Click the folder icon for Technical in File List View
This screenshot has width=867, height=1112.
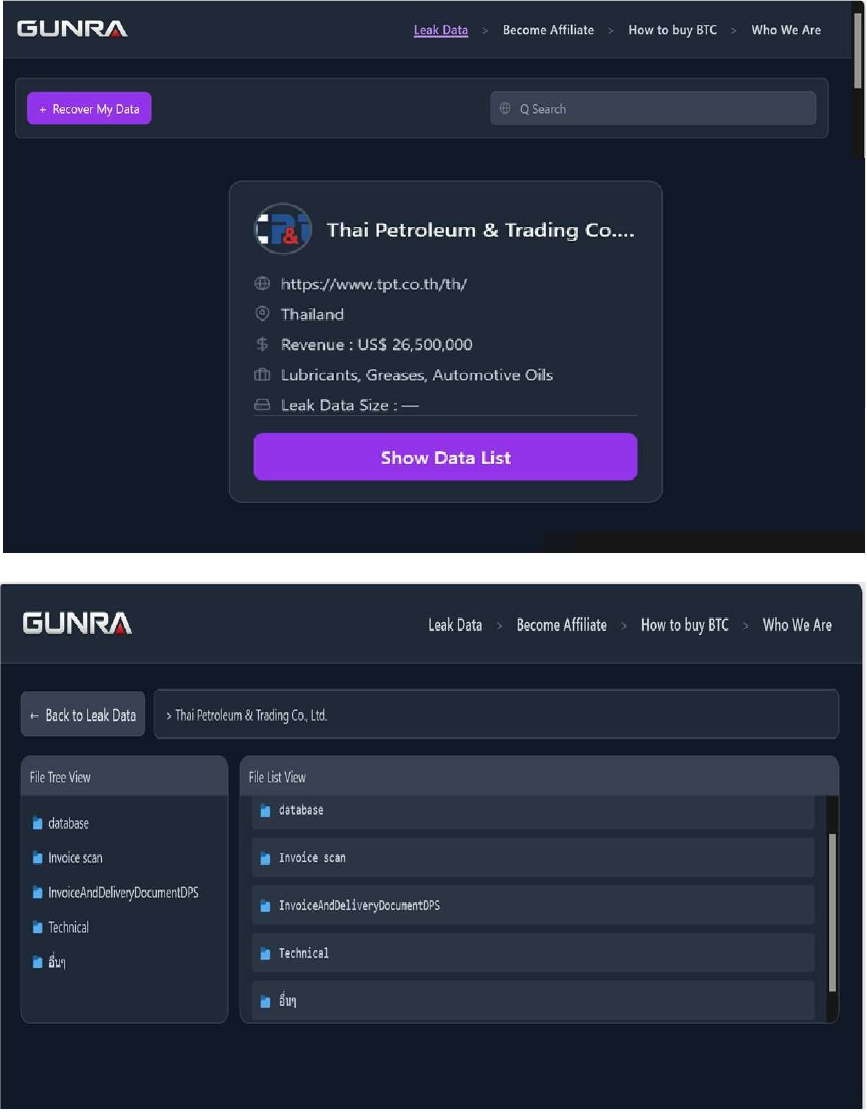pos(266,954)
